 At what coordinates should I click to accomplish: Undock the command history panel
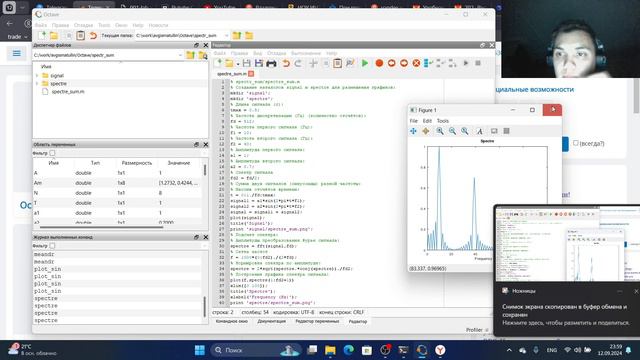(x=196, y=237)
